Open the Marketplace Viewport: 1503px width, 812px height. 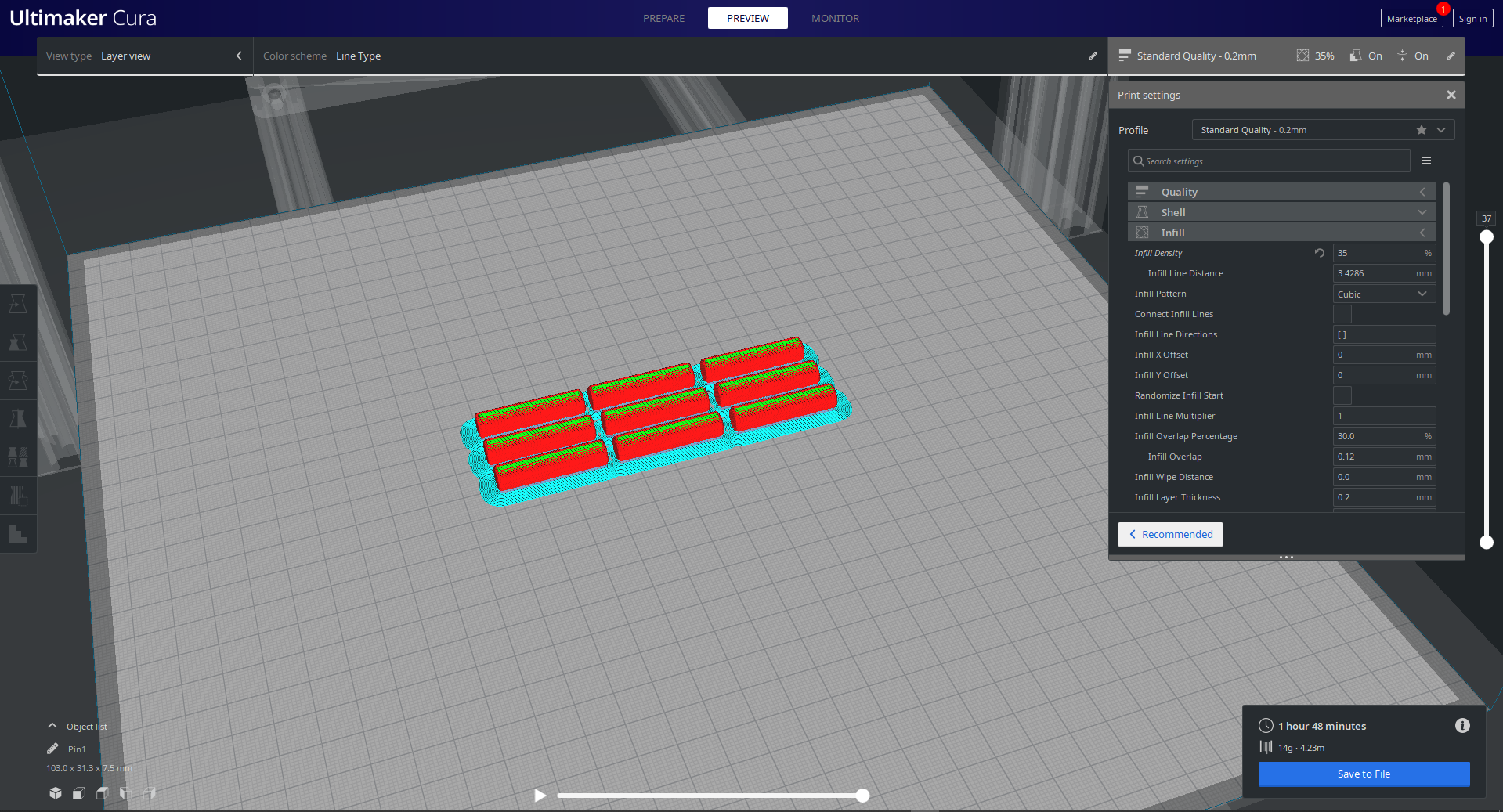tap(1411, 19)
